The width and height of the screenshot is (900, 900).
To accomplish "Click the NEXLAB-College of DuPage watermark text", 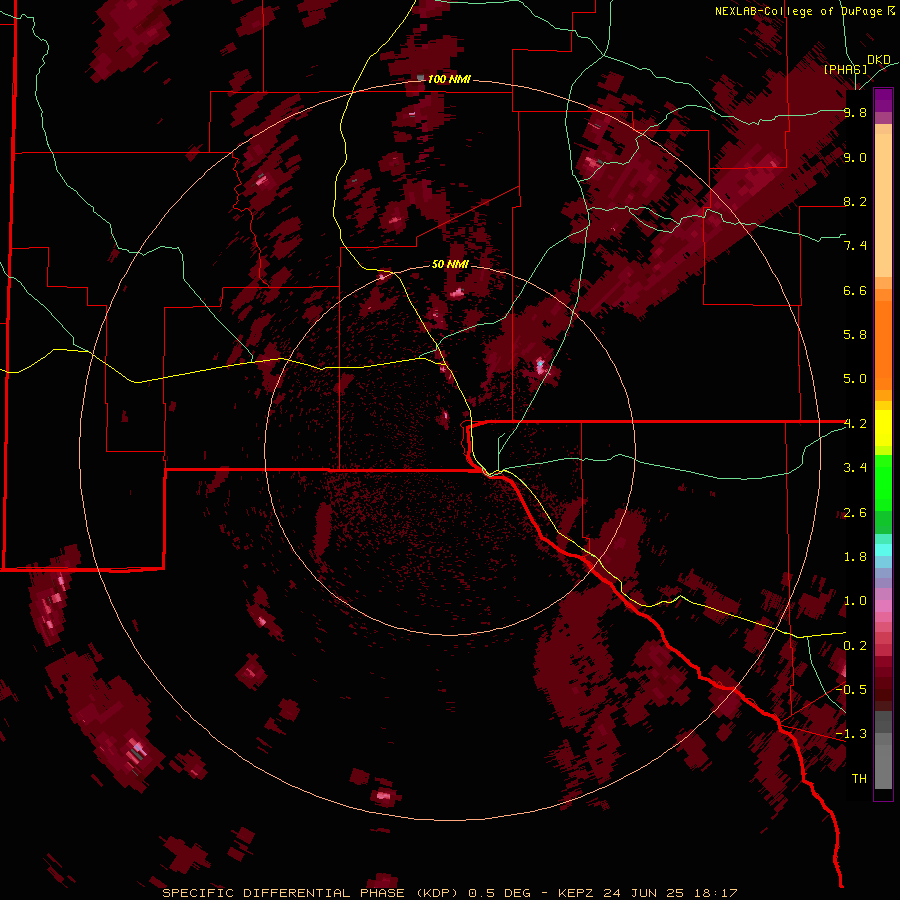I will point(804,11).
